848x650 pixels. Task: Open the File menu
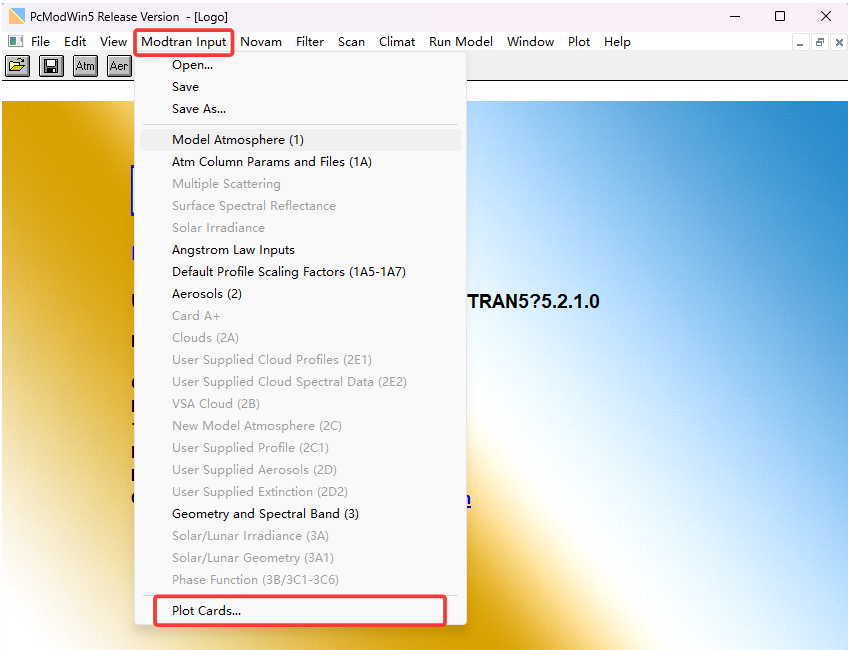click(40, 42)
